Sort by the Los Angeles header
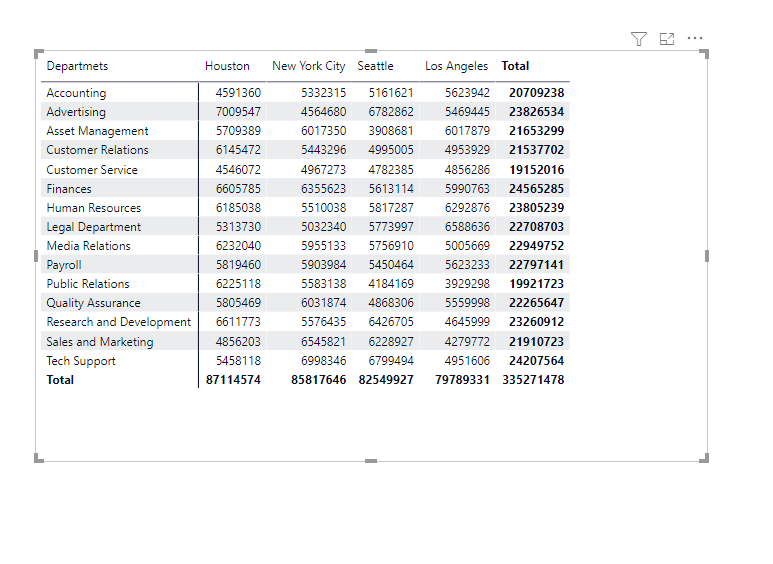Image resolution: width=773 pixels, height=564 pixels. 457,66
